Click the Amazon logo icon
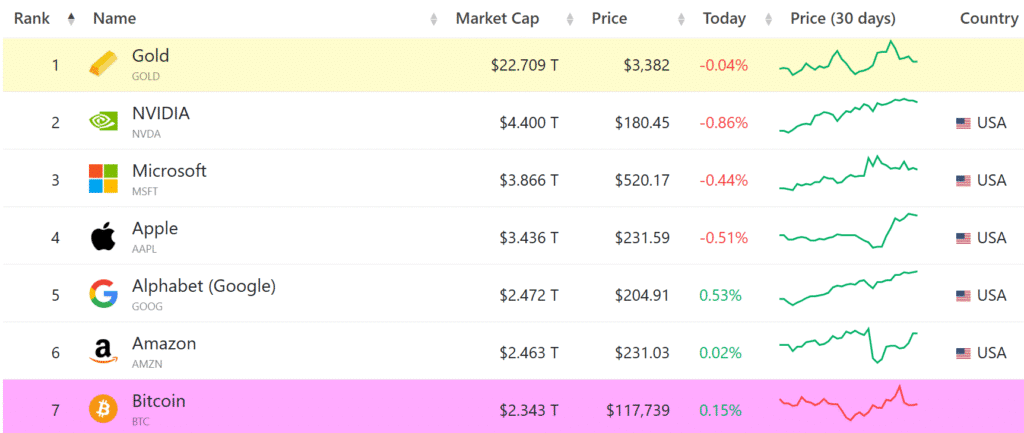This screenshot has height=433, width=1024. point(103,352)
